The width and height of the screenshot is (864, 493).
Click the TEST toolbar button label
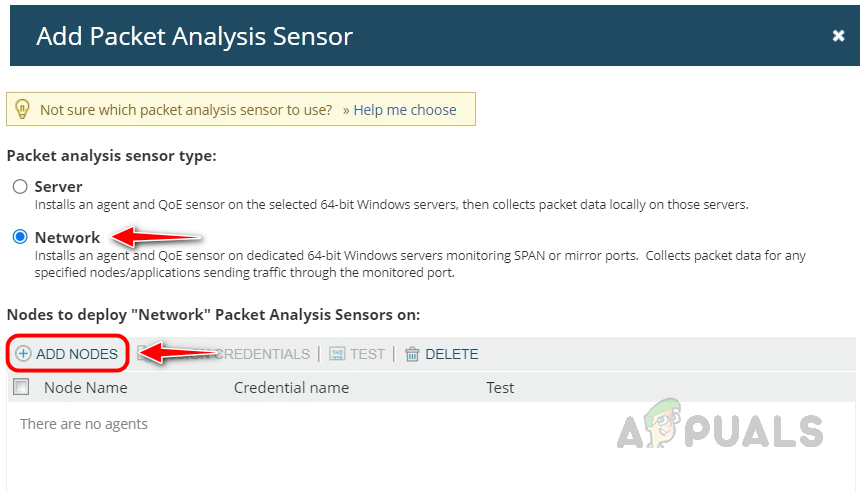coord(367,354)
